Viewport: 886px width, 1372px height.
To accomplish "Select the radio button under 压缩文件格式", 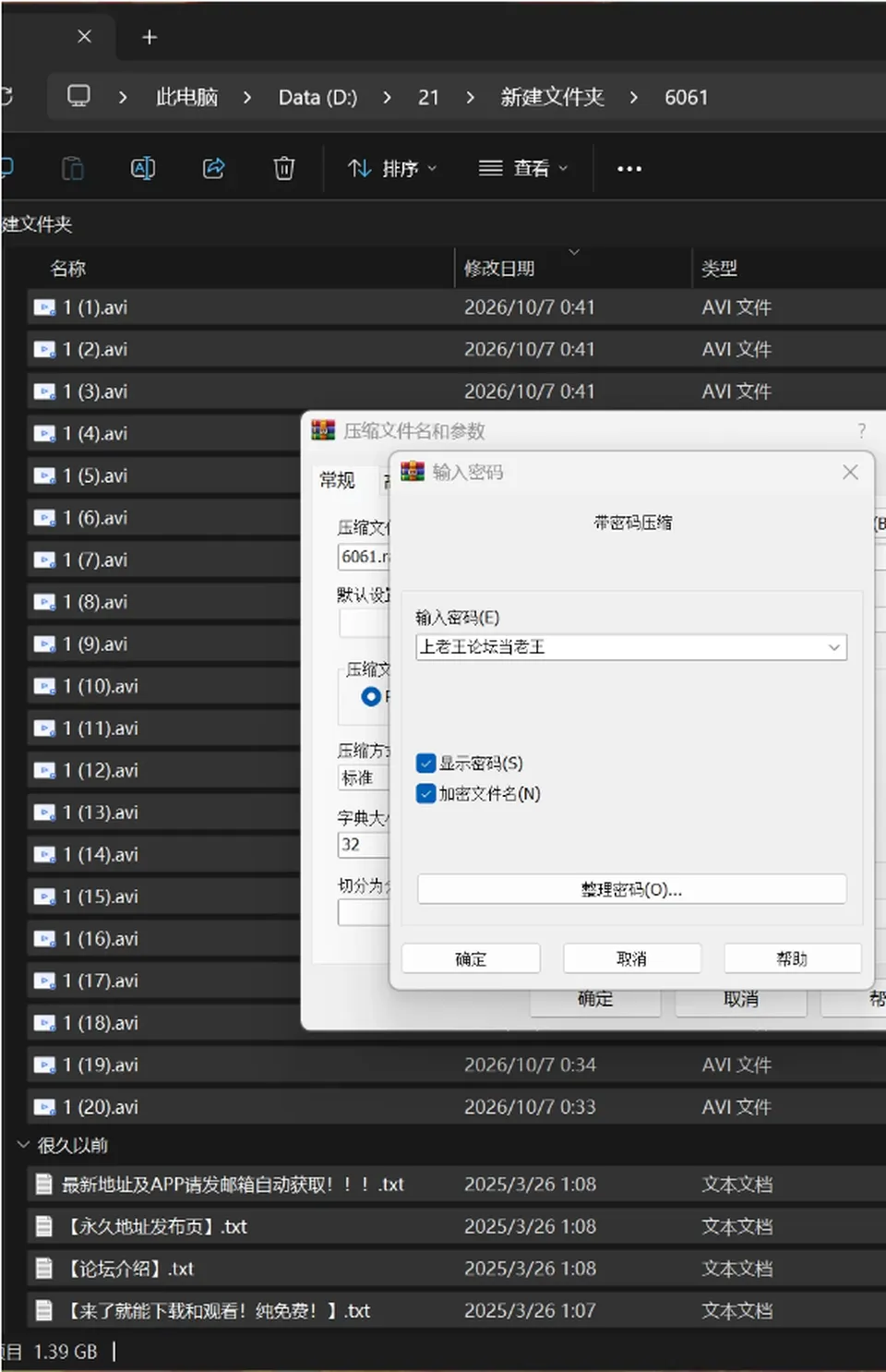I will pos(371,696).
